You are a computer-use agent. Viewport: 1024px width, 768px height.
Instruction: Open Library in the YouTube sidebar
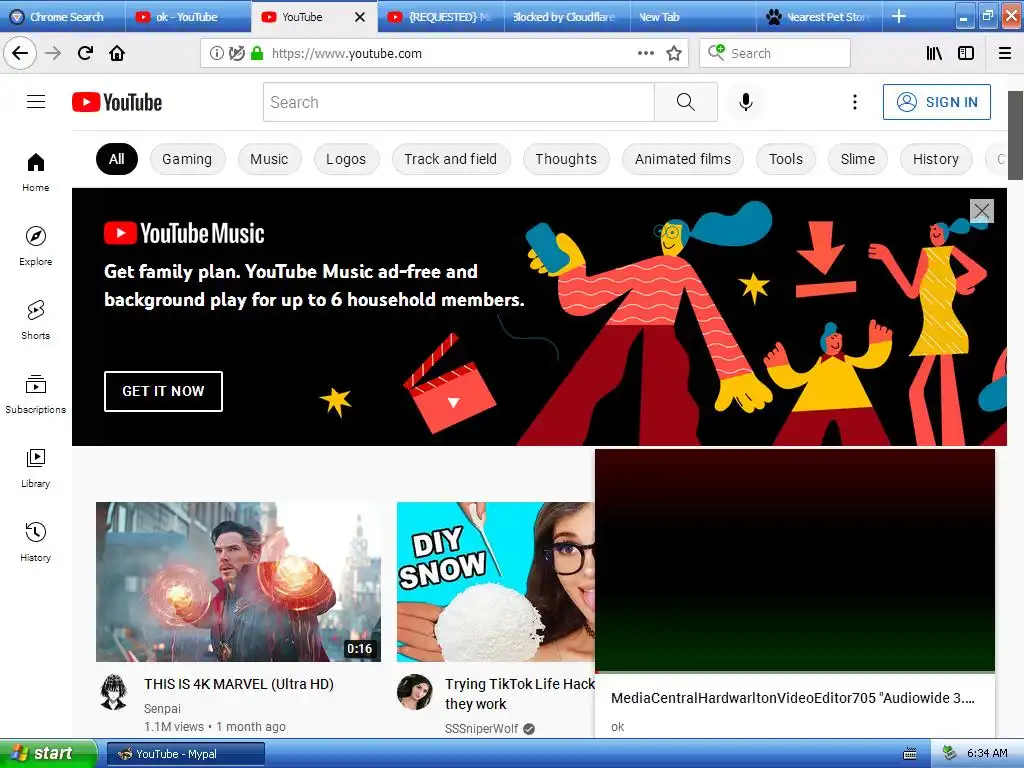pyautogui.click(x=36, y=468)
